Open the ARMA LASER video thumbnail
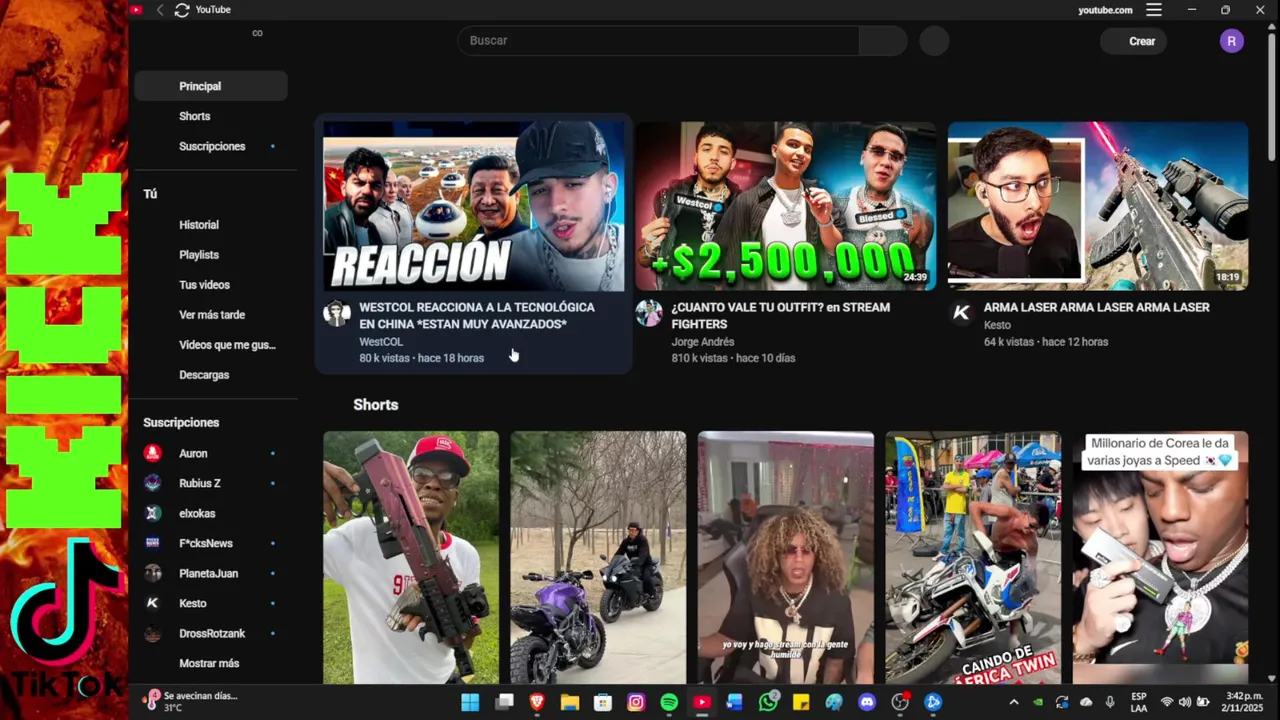1280x720 pixels. point(1098,206)
